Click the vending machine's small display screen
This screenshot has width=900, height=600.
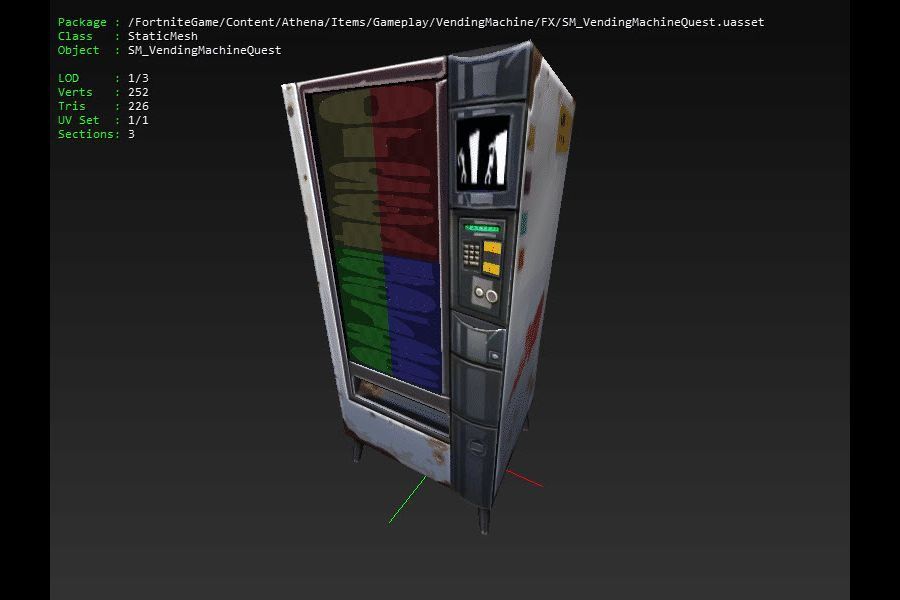[483, 153]
